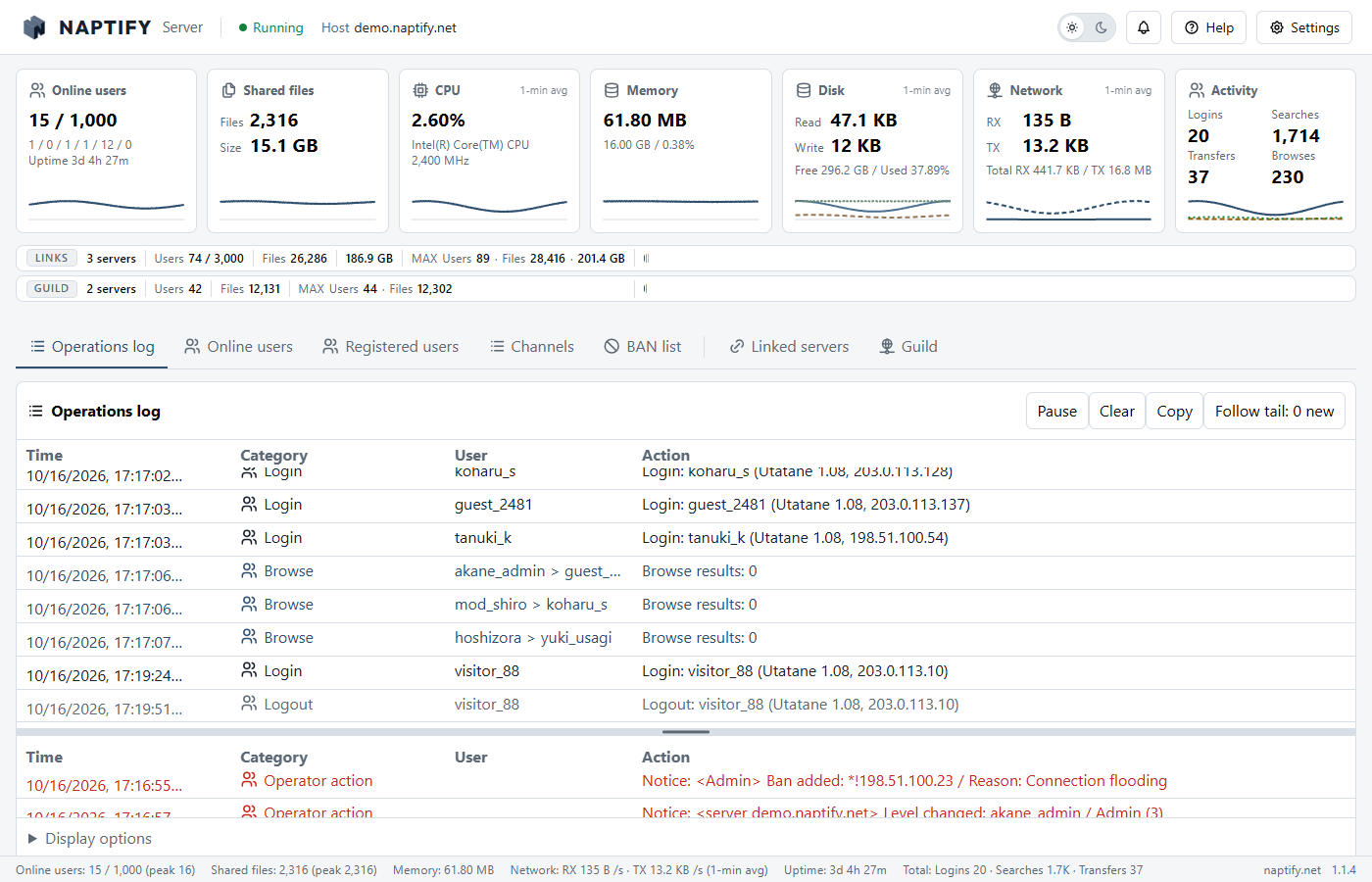Image resolution: width=1372 pixels, height=882 pixels.
Task: Click the Shared files card icon
Action: (x=228, y=90)
